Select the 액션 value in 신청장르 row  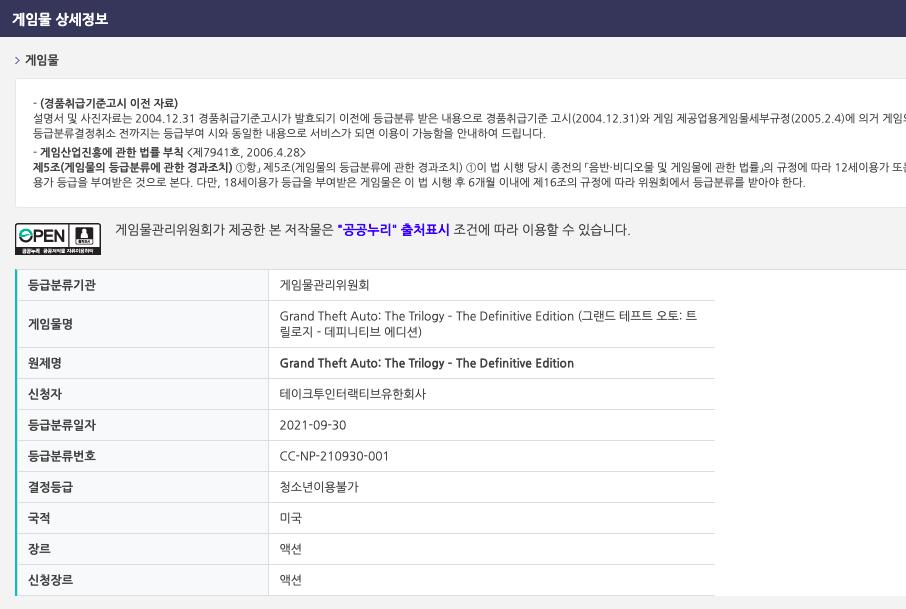coord(291,580)
